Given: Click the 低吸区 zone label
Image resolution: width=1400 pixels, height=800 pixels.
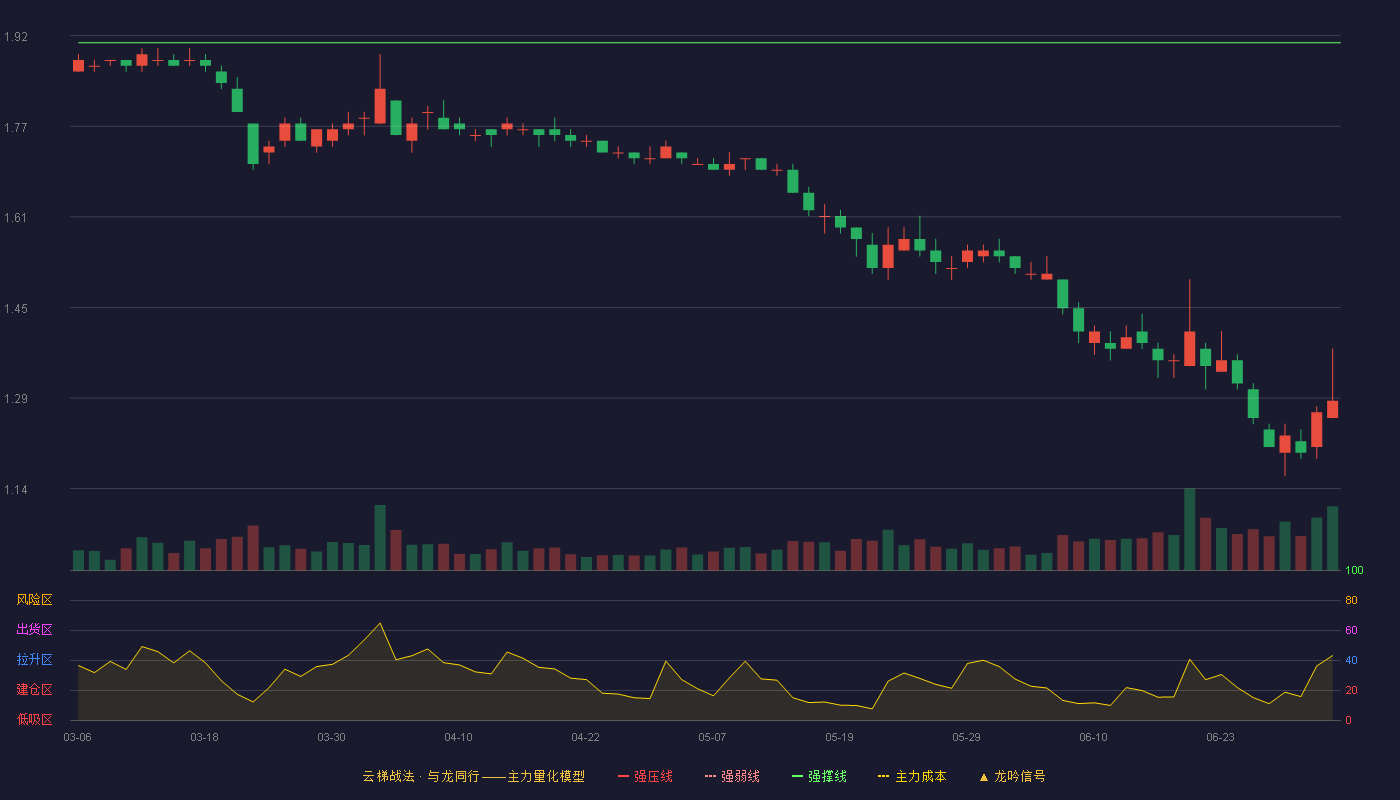Looking at the screenshot, I should (x=34, y=719).
